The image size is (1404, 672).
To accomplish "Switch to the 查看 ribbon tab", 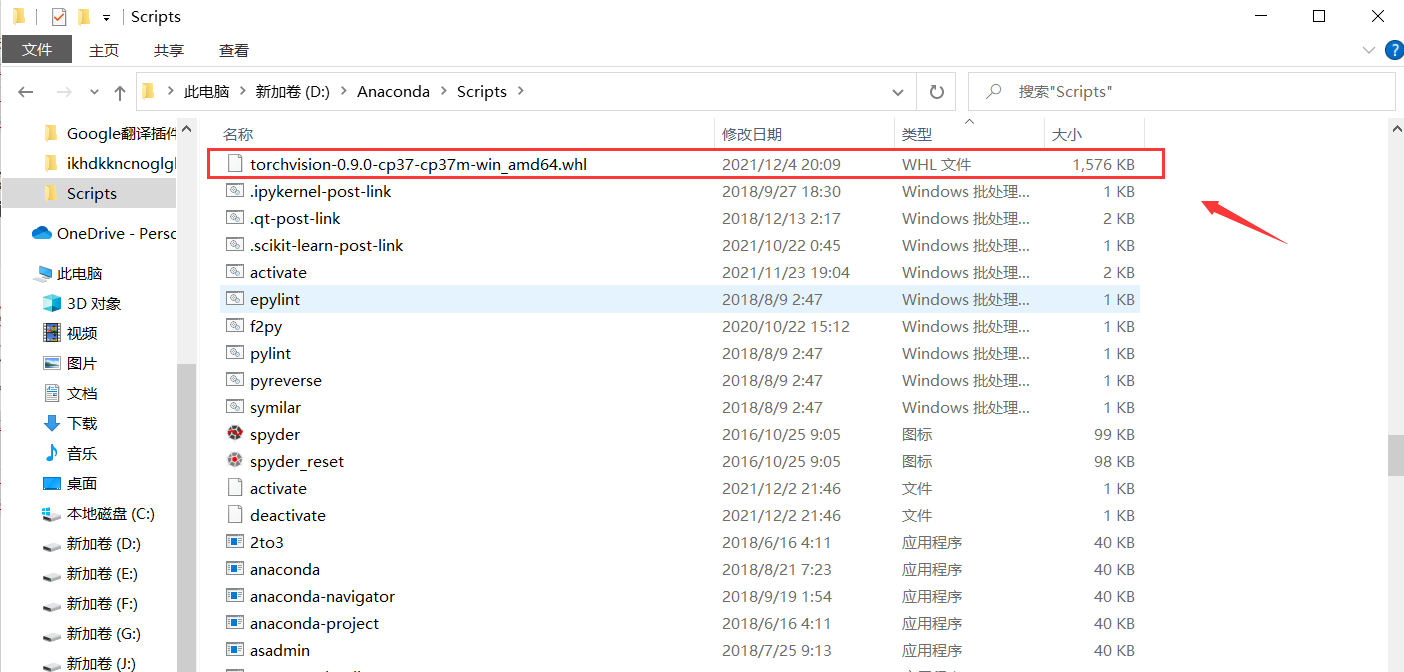I will point(233,49).
